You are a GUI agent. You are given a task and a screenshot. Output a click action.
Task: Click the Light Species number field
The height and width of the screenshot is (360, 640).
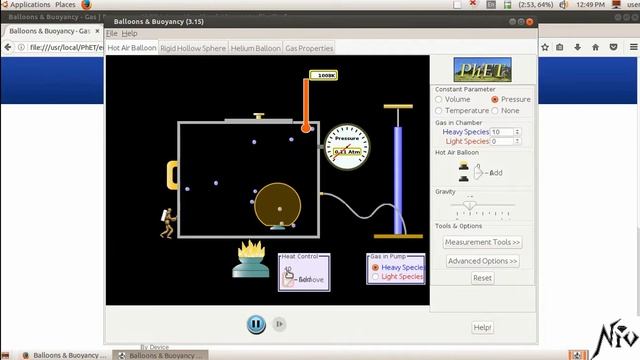(x=502, y=141)
